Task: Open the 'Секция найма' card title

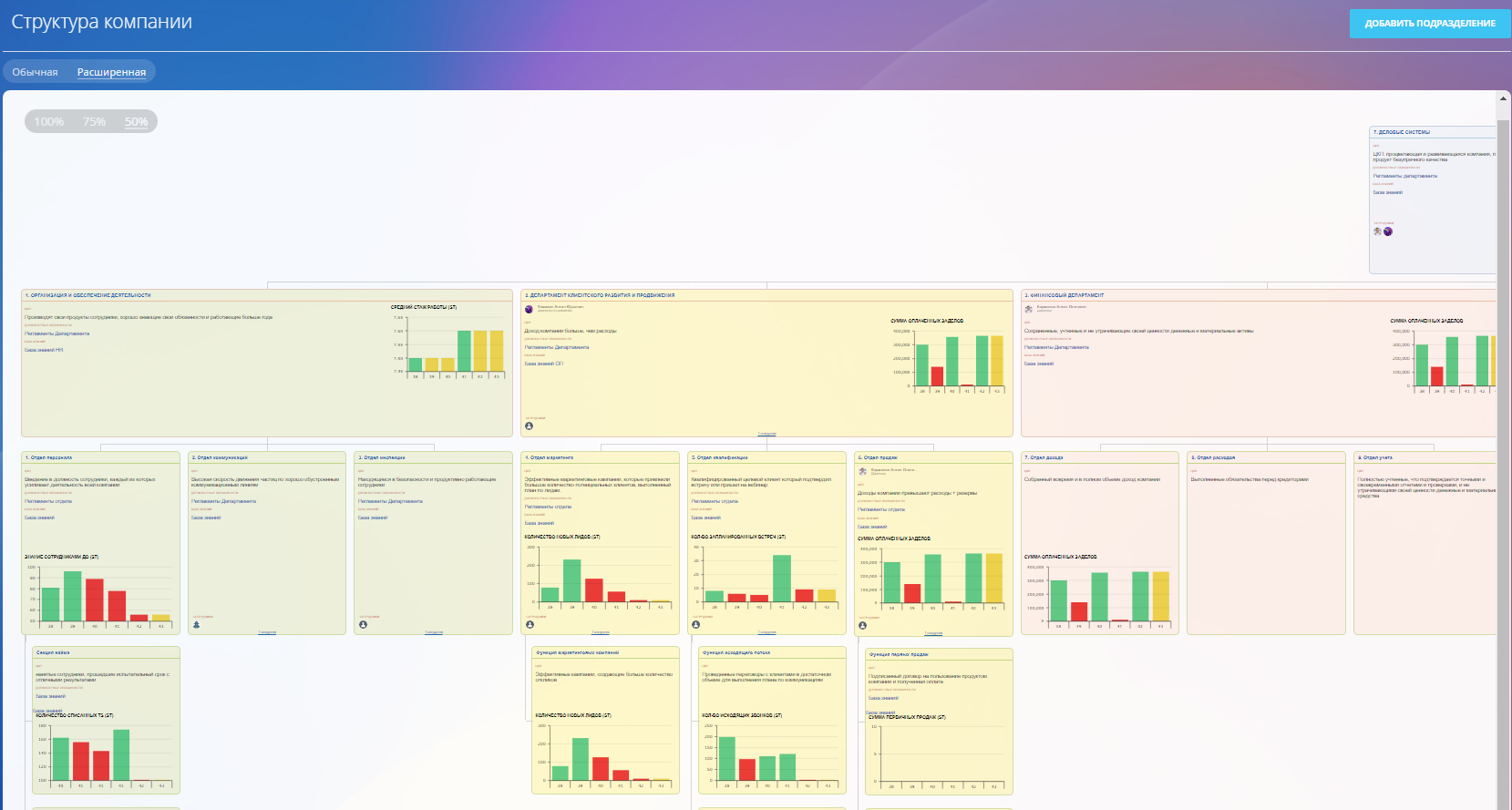Action: (53, 652)
